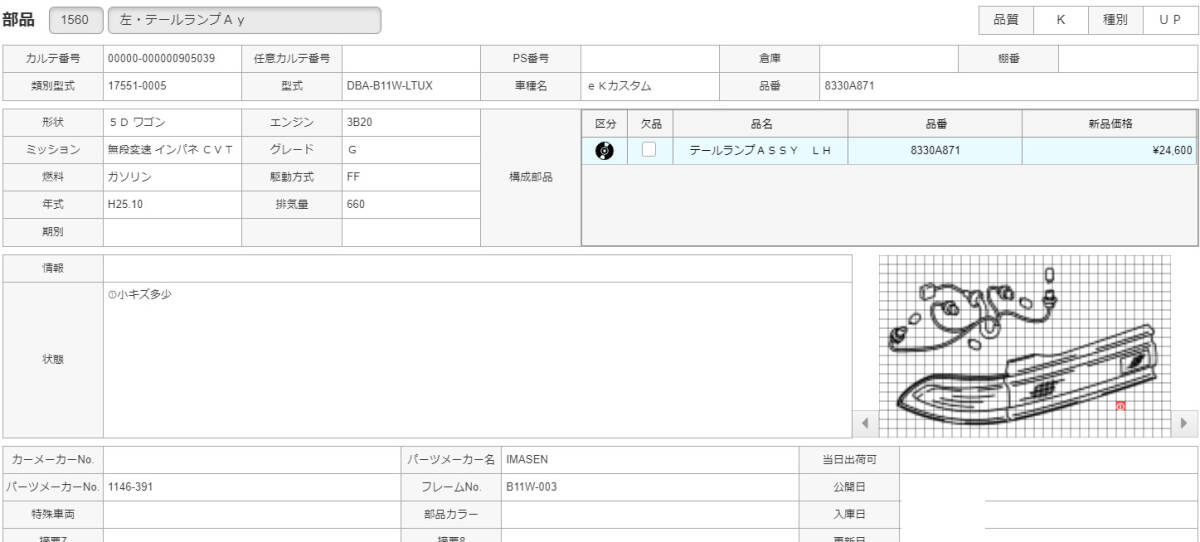Show next part diagram with right arrow
The height and width of the screenshot is (542, 1200).
click(x=1185, y=423)
